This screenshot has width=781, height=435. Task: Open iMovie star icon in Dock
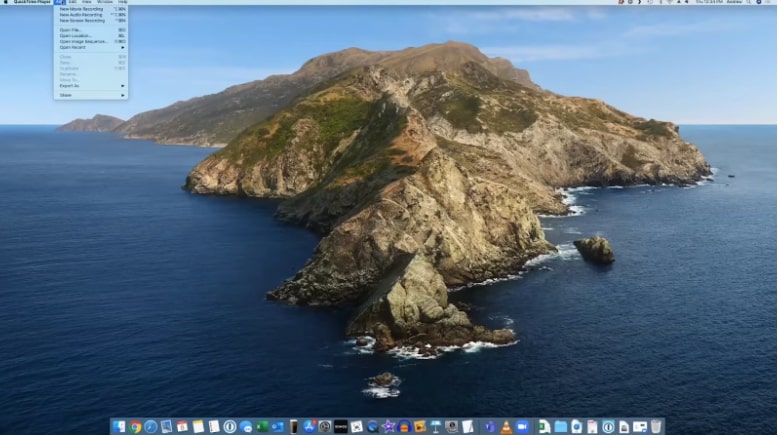click(389, 427)
